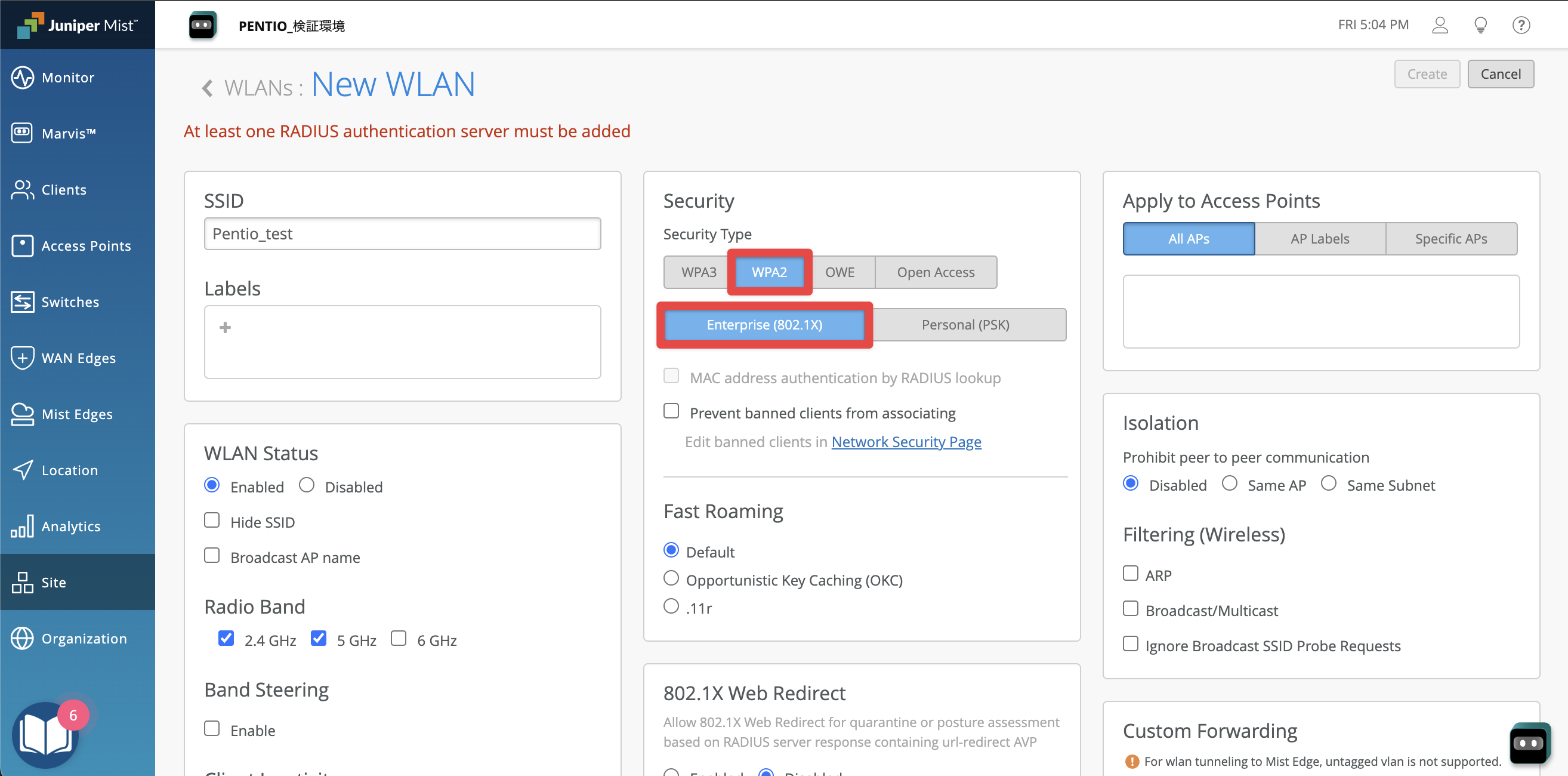Select the Disabled WLAN status radio
The image size is (1568, 776).
(x=306, y=485)
